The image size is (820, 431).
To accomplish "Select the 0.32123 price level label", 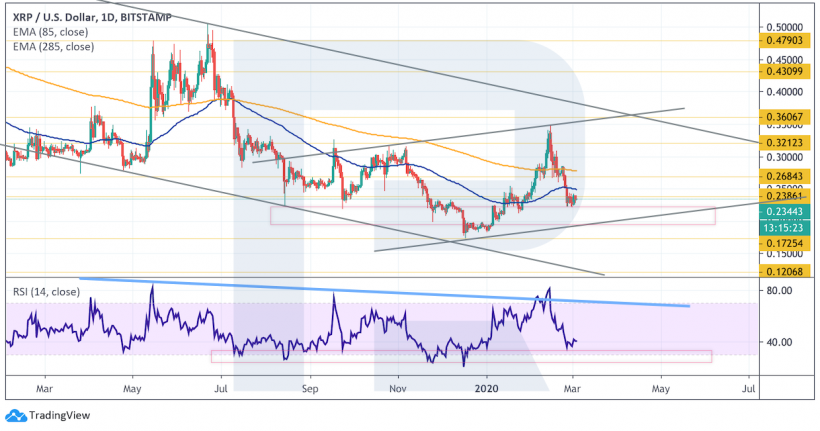I will click(x=784, y=142).
